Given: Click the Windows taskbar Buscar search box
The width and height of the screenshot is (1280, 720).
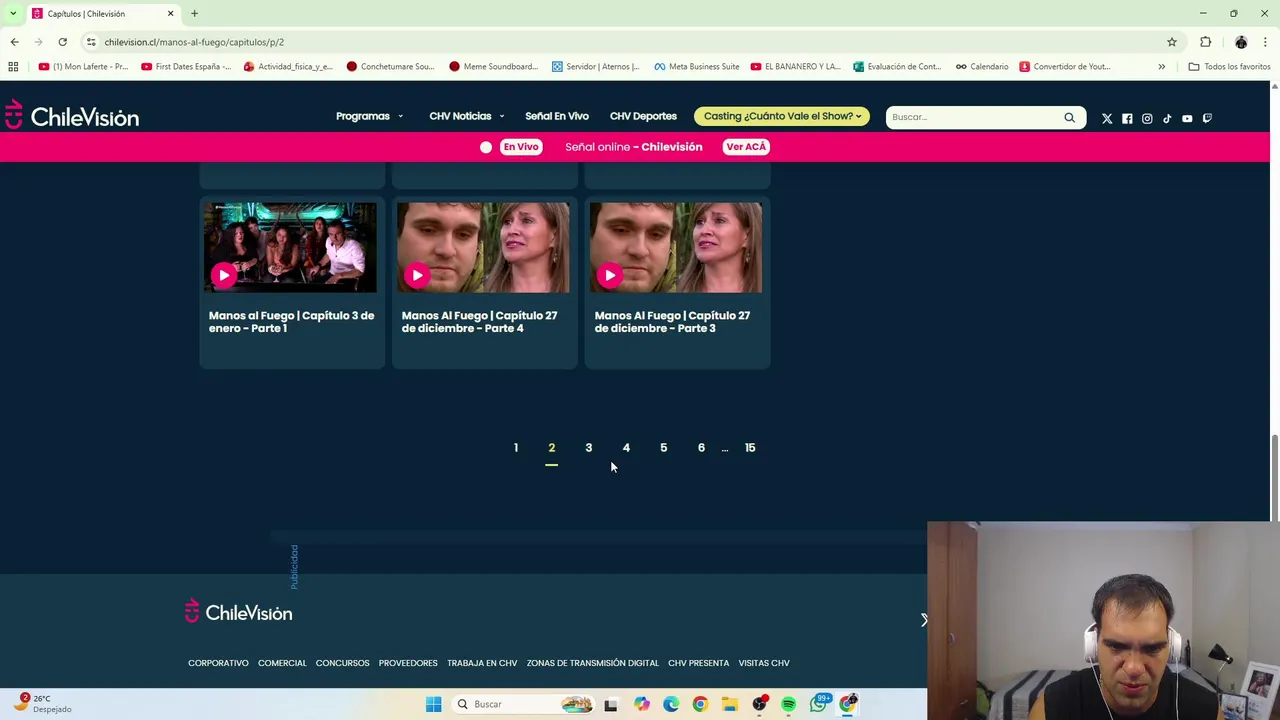Looking at the screenshot, I should pyautogui.click(x=523, y=704).
